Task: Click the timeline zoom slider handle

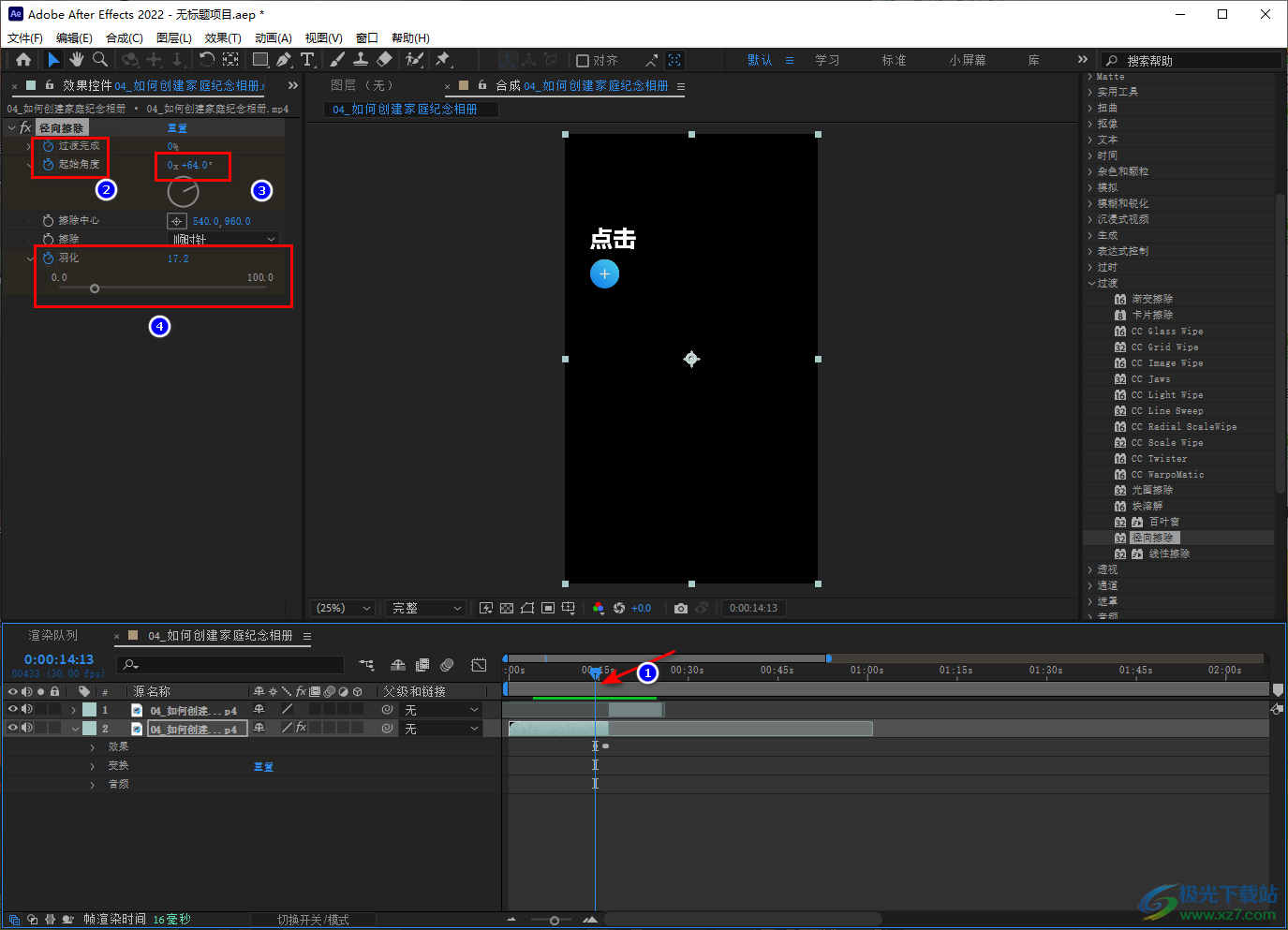Action: coord(555,921)
